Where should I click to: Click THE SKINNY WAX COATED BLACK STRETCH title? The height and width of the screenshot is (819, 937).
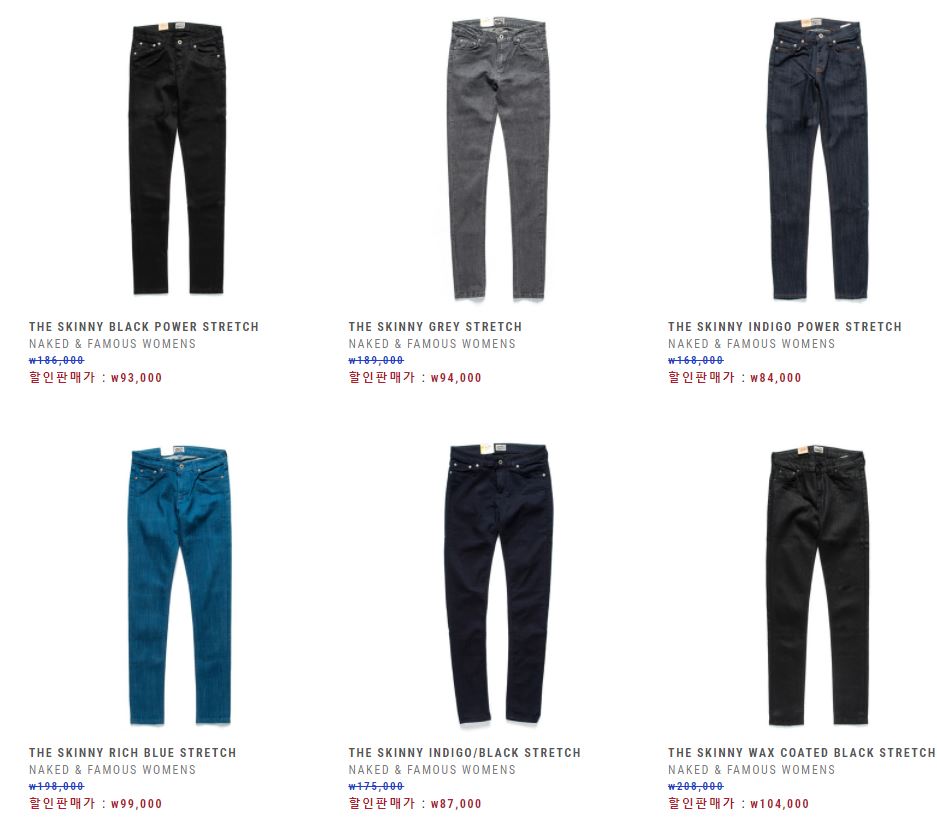click(x=801, y=753)
